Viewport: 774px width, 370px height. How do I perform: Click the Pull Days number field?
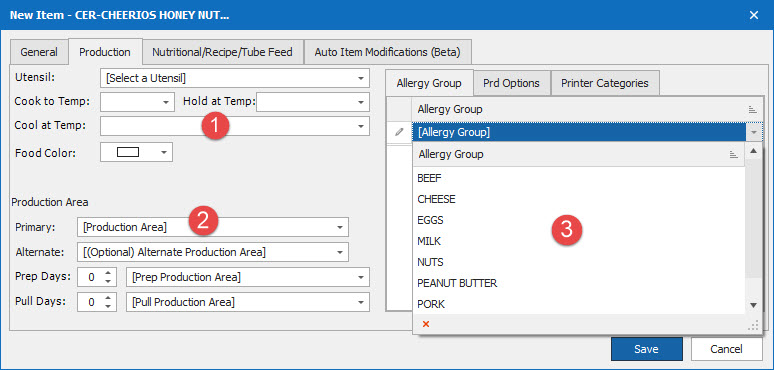91,302
